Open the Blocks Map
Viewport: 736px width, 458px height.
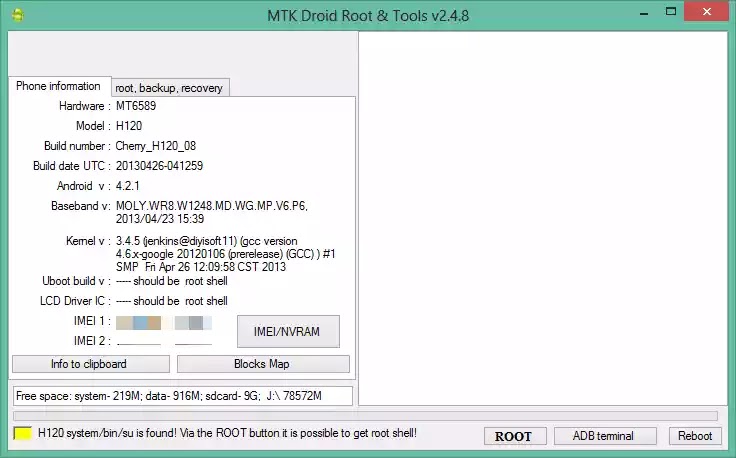(x=263, y=364)
